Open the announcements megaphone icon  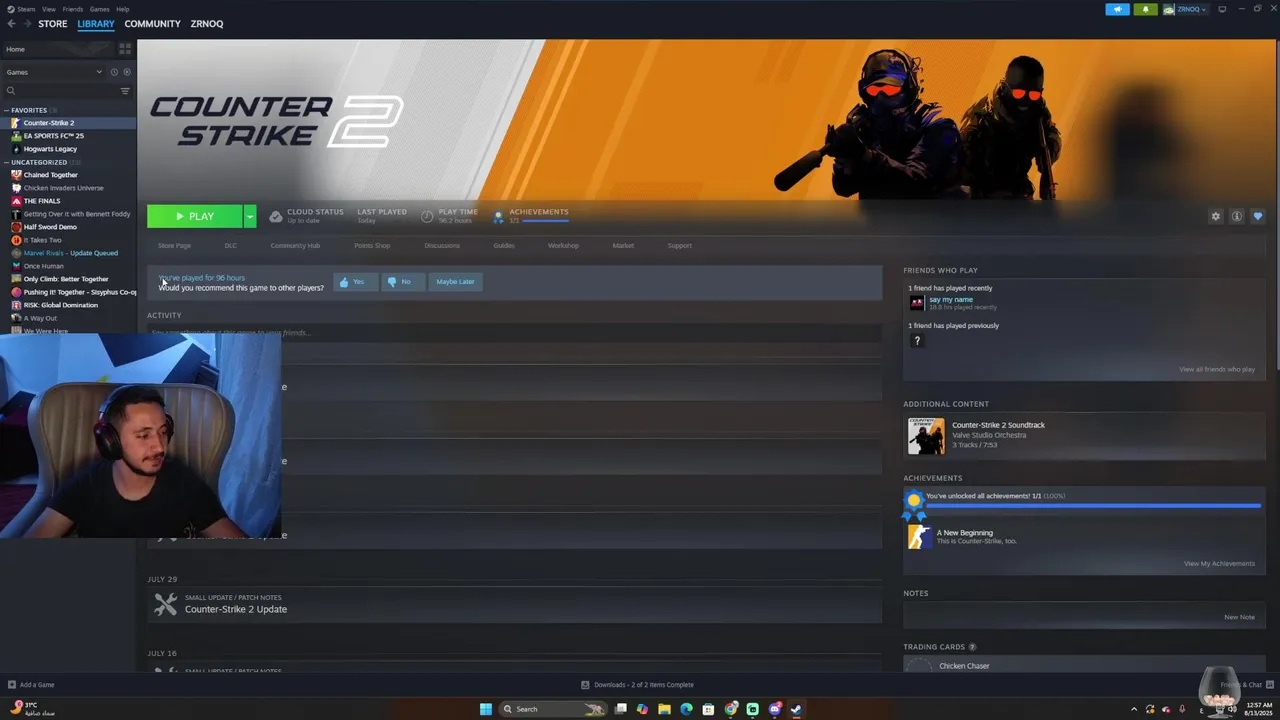point(1117,9)
